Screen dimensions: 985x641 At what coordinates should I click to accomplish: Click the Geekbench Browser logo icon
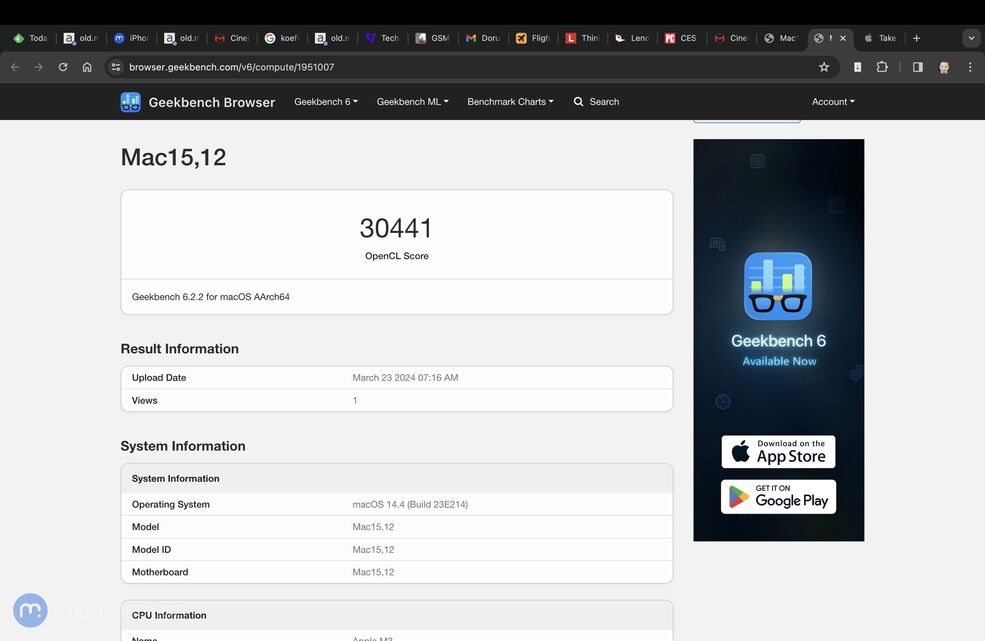click(131, 102)
